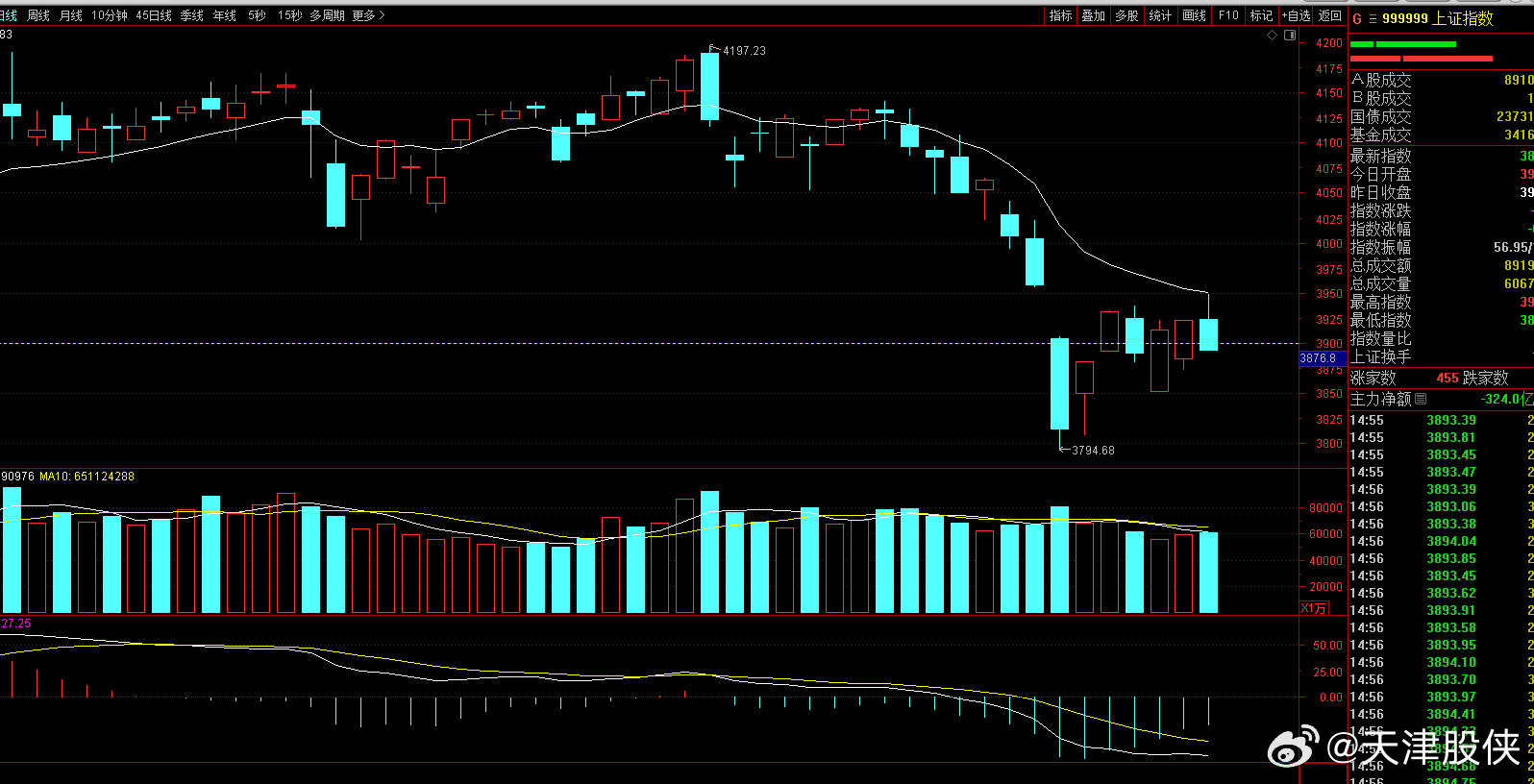The height and width of the screenshot is (784, 1534).
Task: Click the 标记 mark button
Action: tap(1261, 15)
